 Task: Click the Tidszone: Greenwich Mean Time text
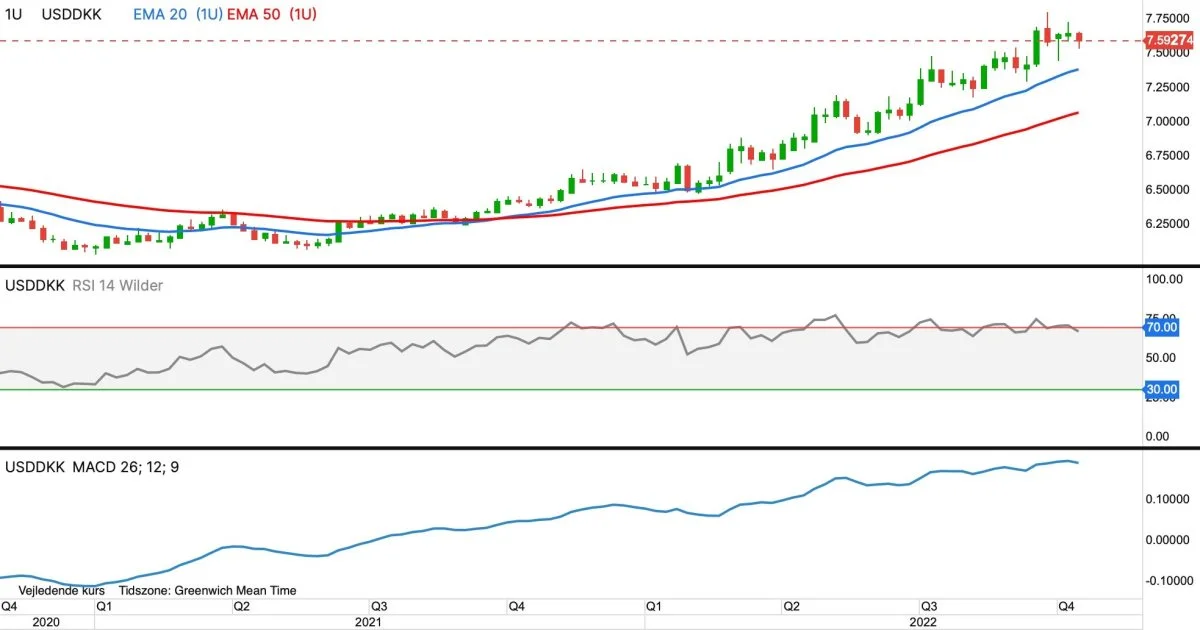[x=207, y=591]
